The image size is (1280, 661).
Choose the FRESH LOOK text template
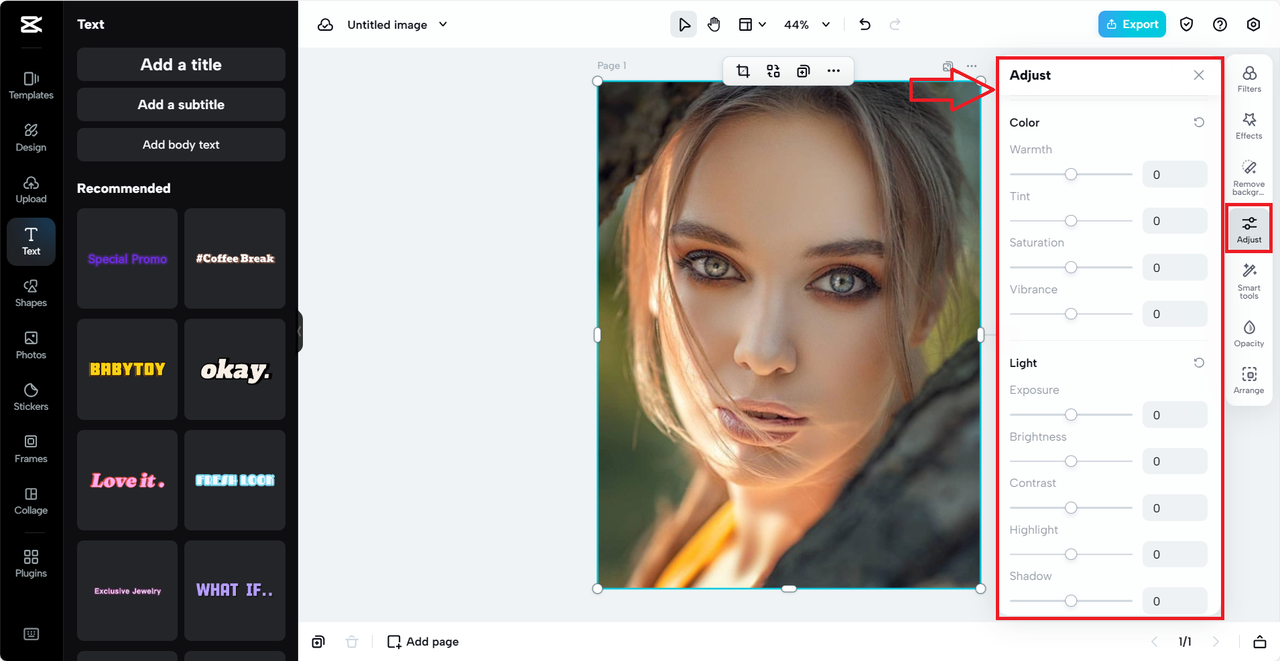tap(235, 480)
